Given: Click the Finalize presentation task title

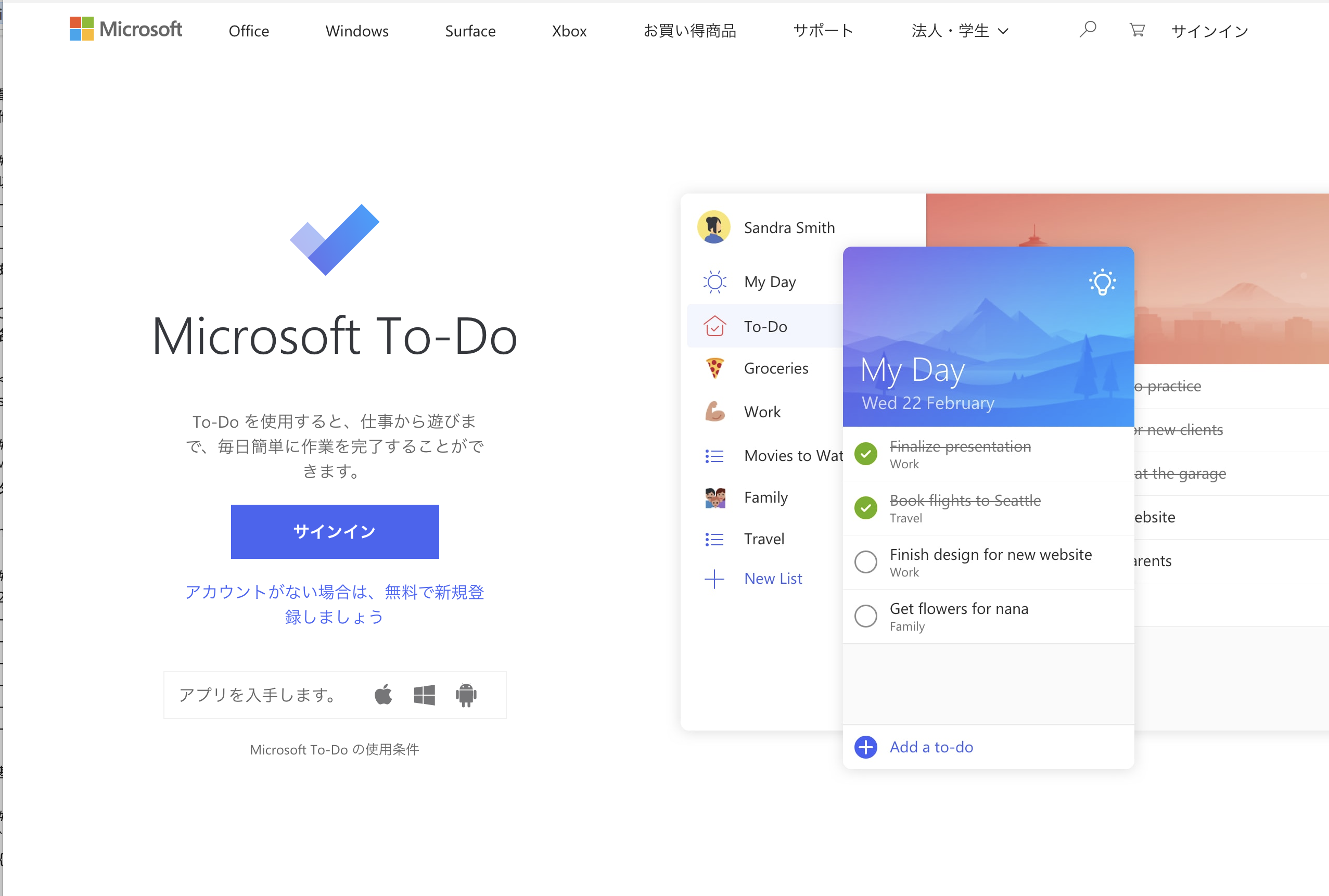Looking at the screenshot, I should coord(960,446).
